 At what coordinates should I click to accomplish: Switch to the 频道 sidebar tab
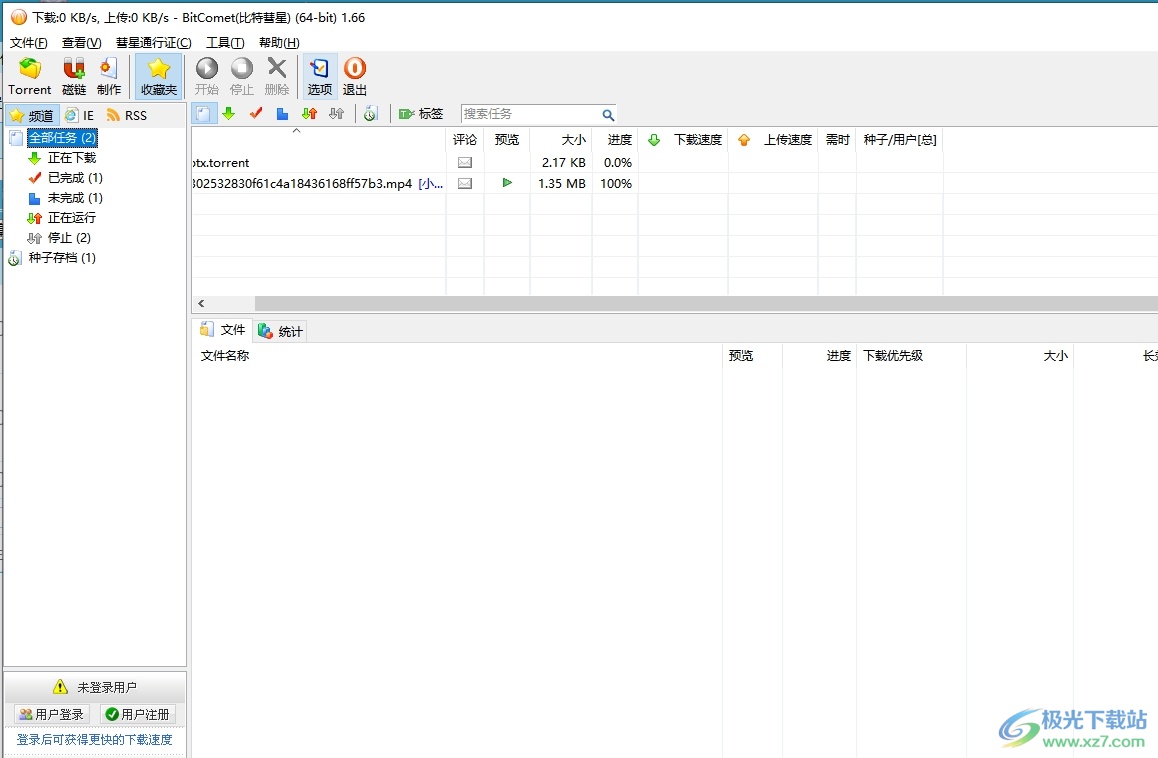[32, 115]
